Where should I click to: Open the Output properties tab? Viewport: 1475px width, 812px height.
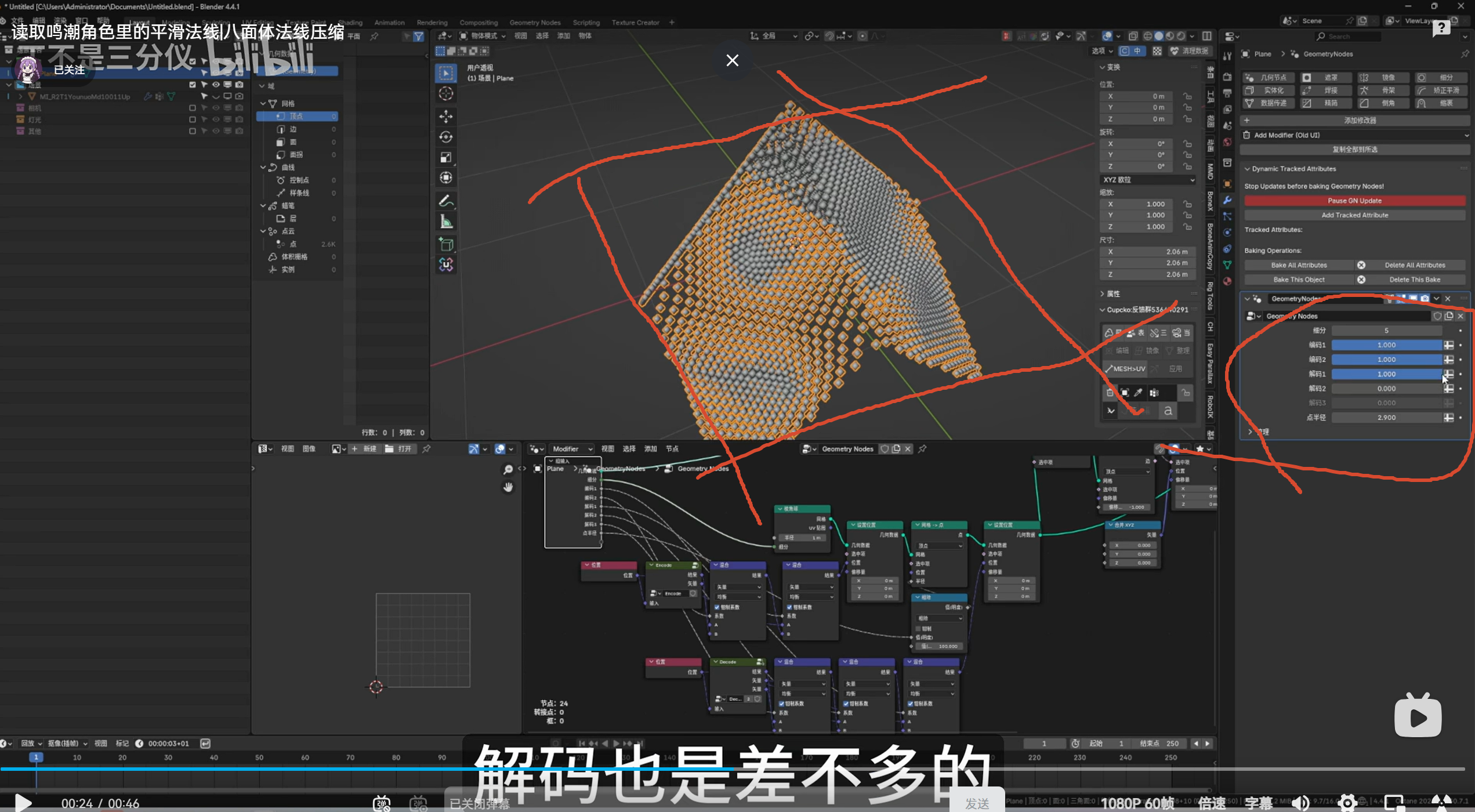pos(1227,93)
